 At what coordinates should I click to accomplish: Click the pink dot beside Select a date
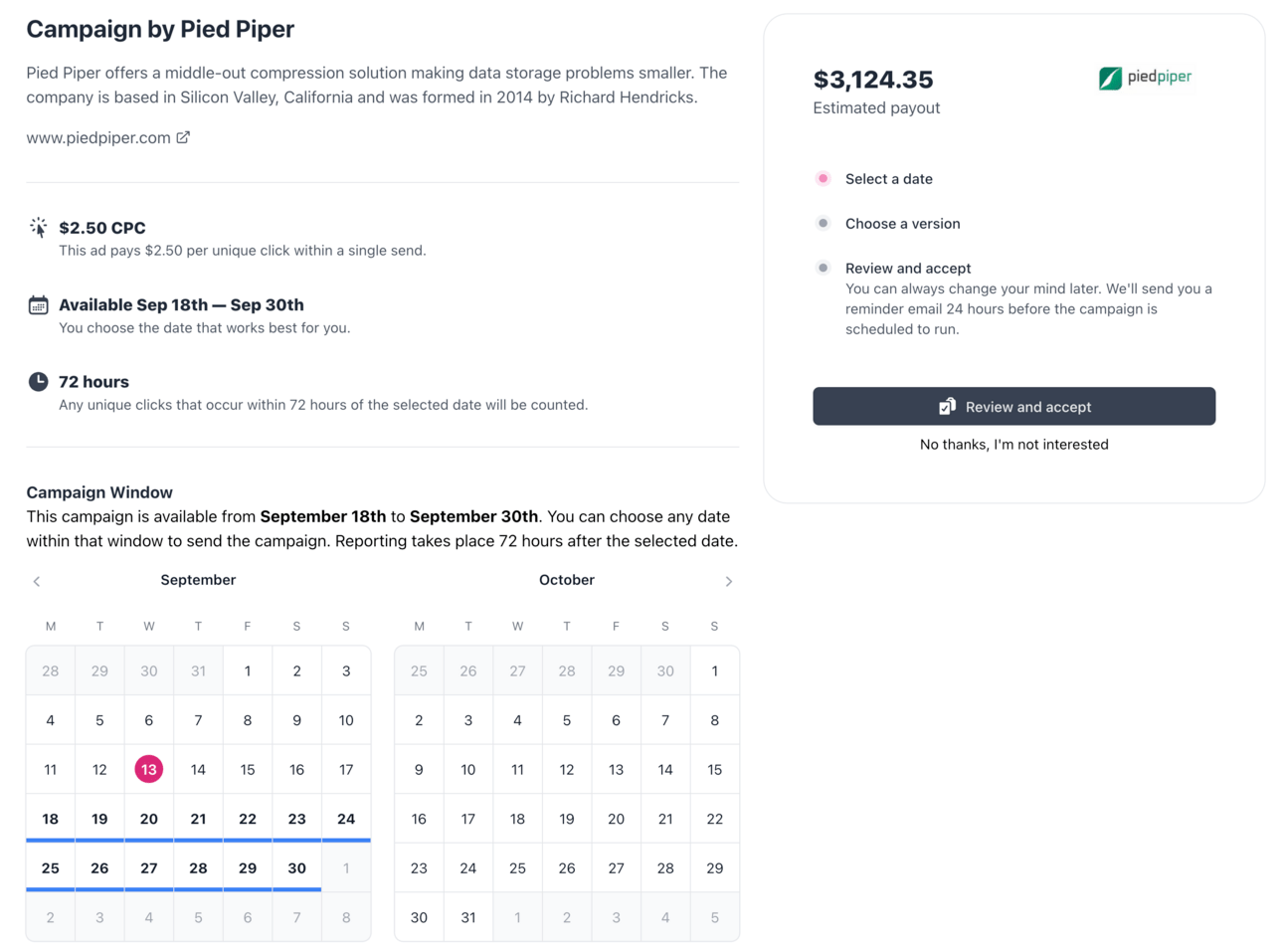point(823,179)
